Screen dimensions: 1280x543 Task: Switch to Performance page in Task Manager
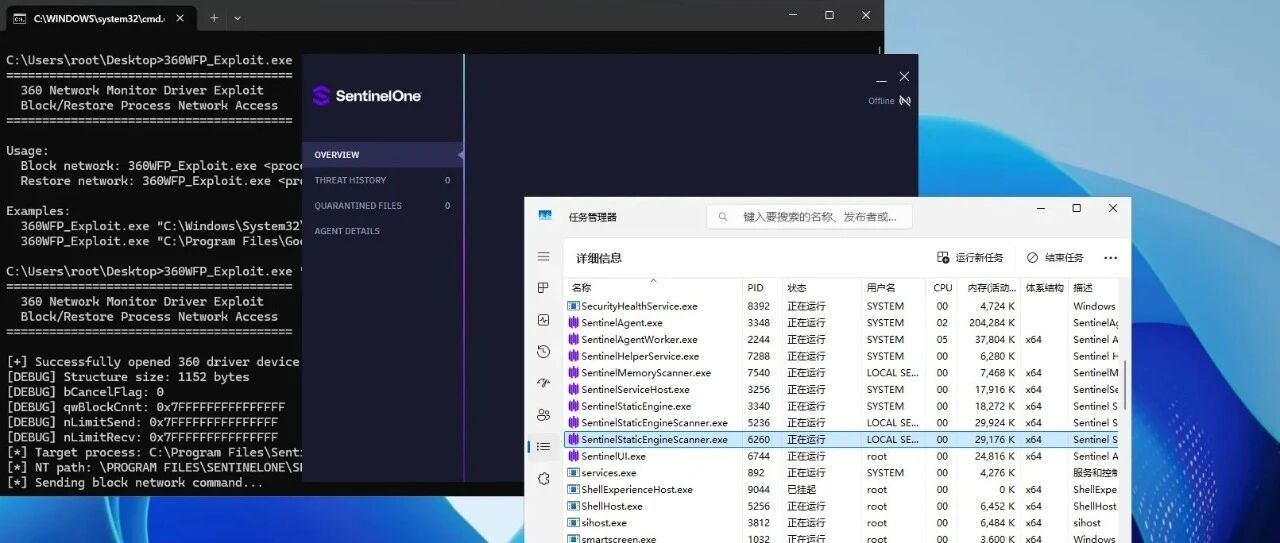(x=543, y=320)
